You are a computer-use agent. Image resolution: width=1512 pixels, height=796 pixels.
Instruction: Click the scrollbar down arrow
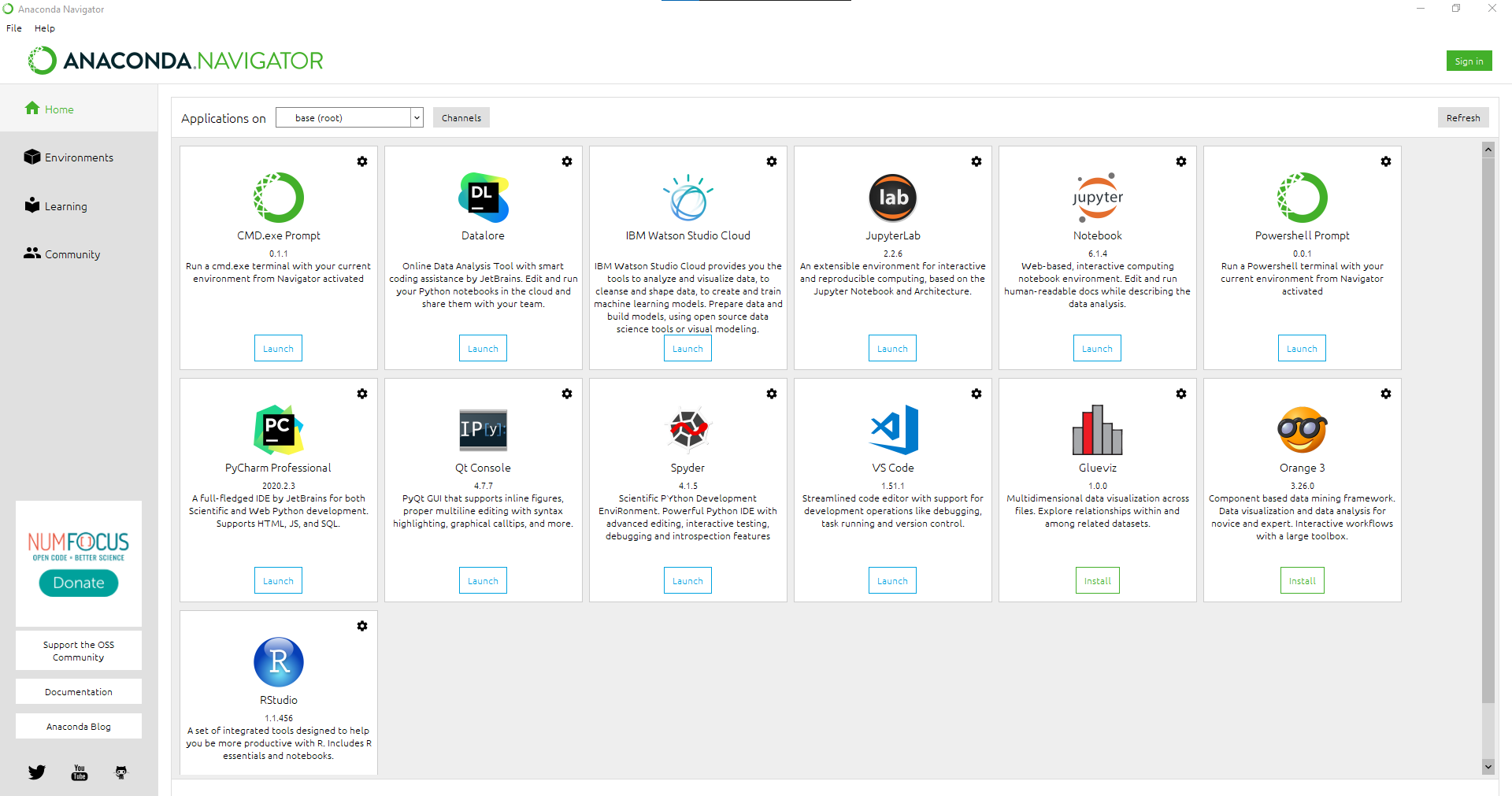(x=1488, y=767)
